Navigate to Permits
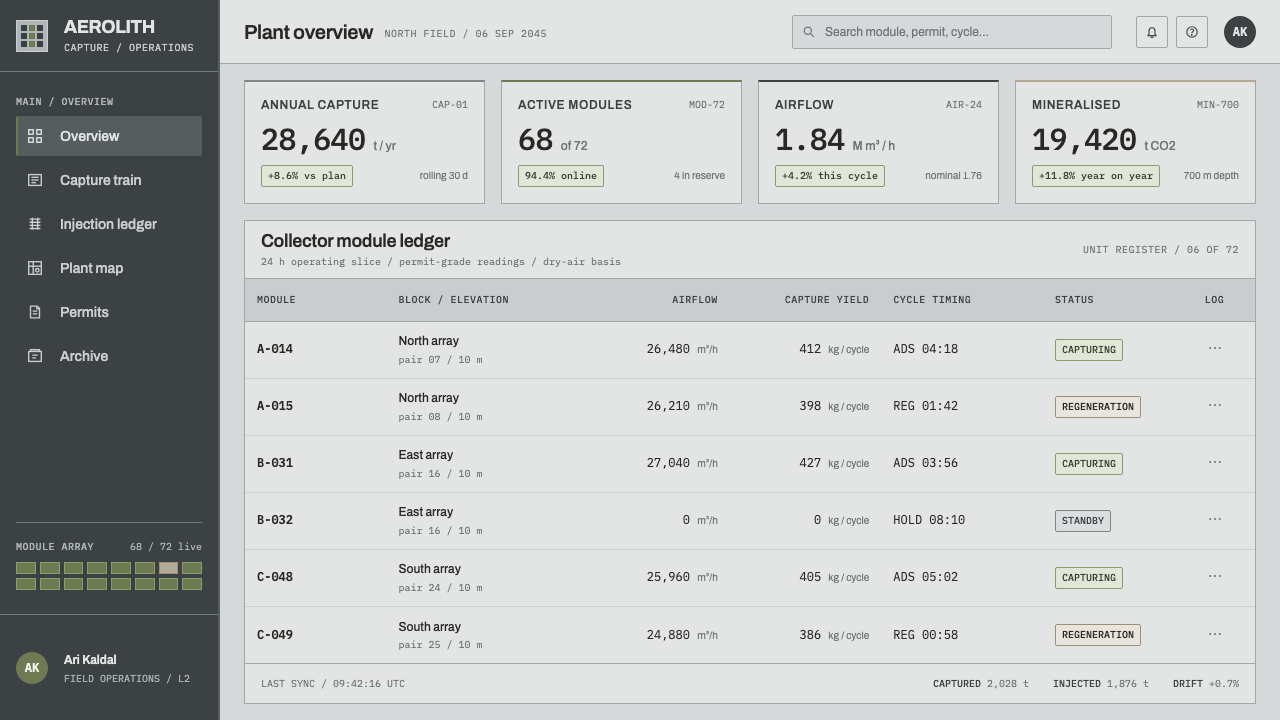This screenshot has width=1280, height=720. click(109, 312)
